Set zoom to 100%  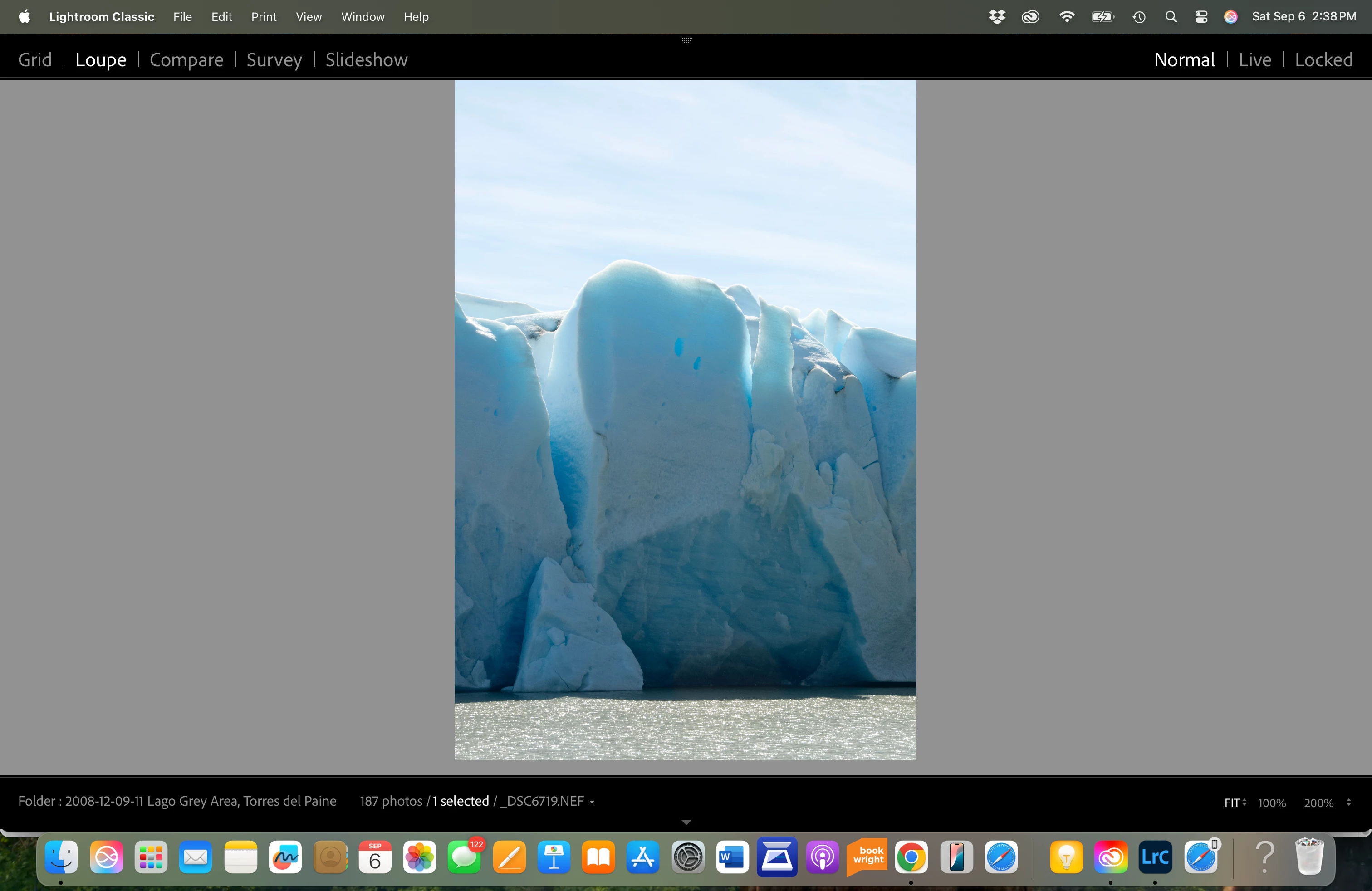(1272, 803)
